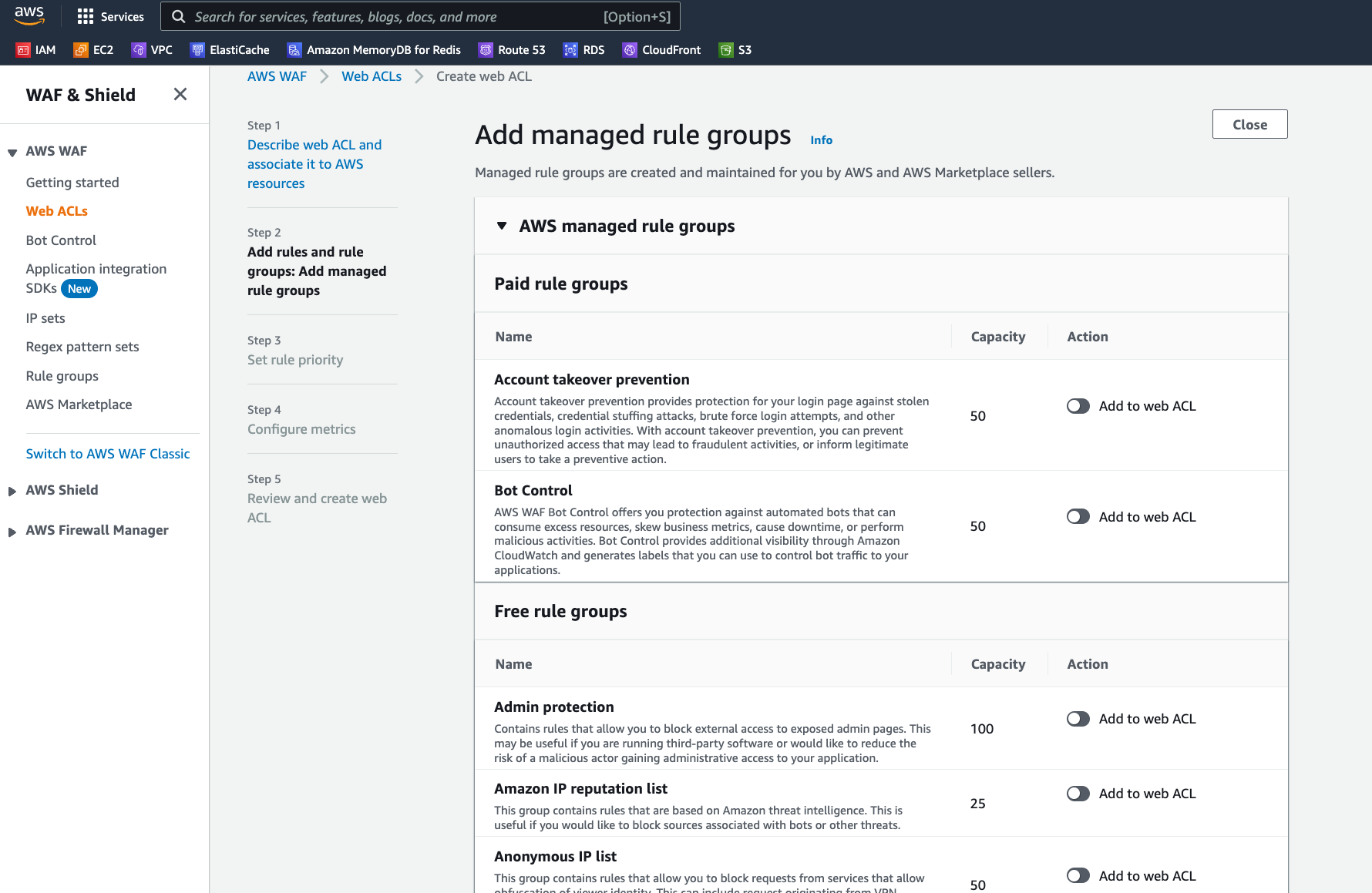The width and height of the screenshot is (1372, 893).
Task: Go to Step 1 Describe web ACL link
Action: pos(314,164)
